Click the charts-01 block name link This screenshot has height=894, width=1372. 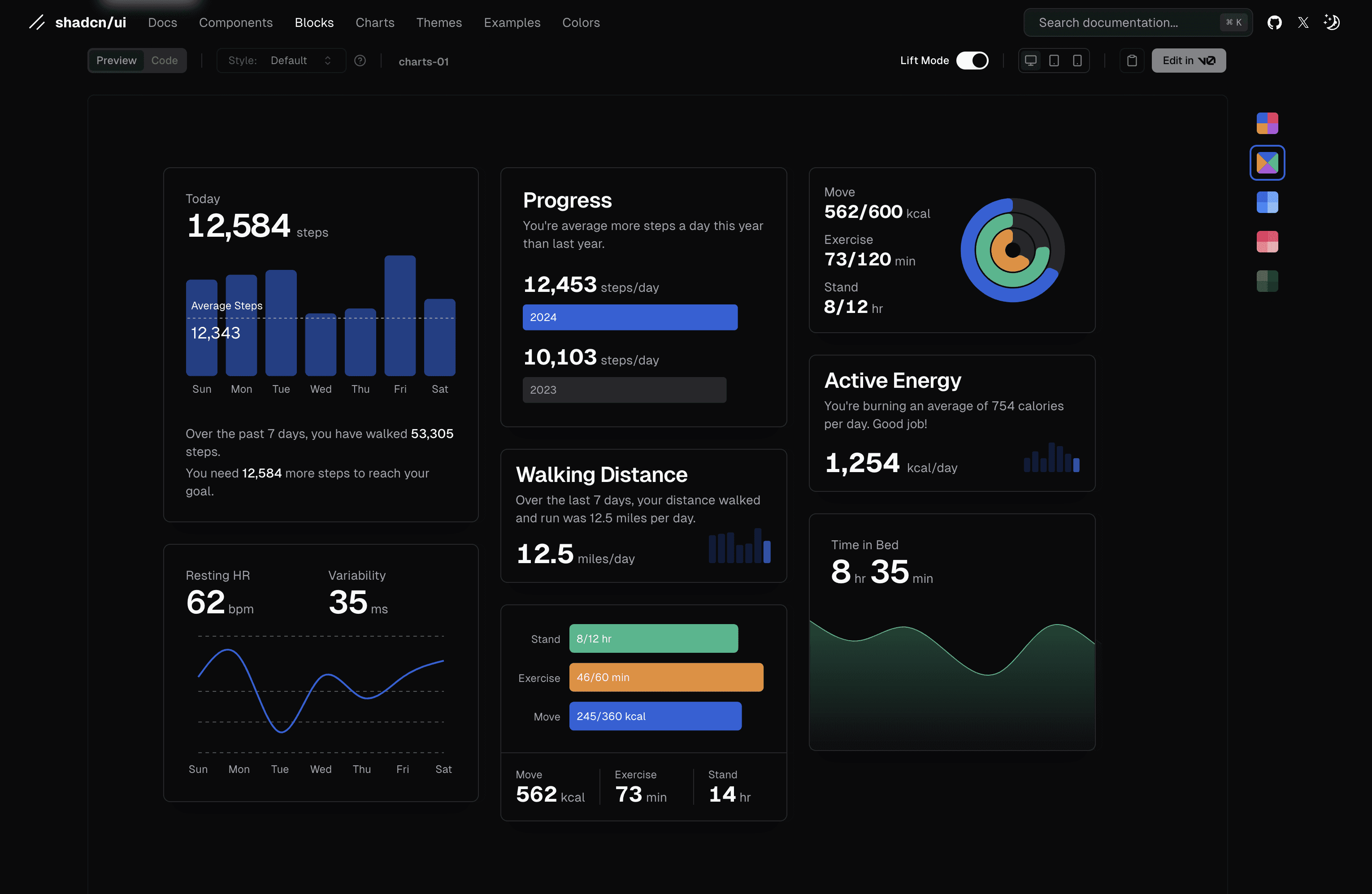pos(424,61)
